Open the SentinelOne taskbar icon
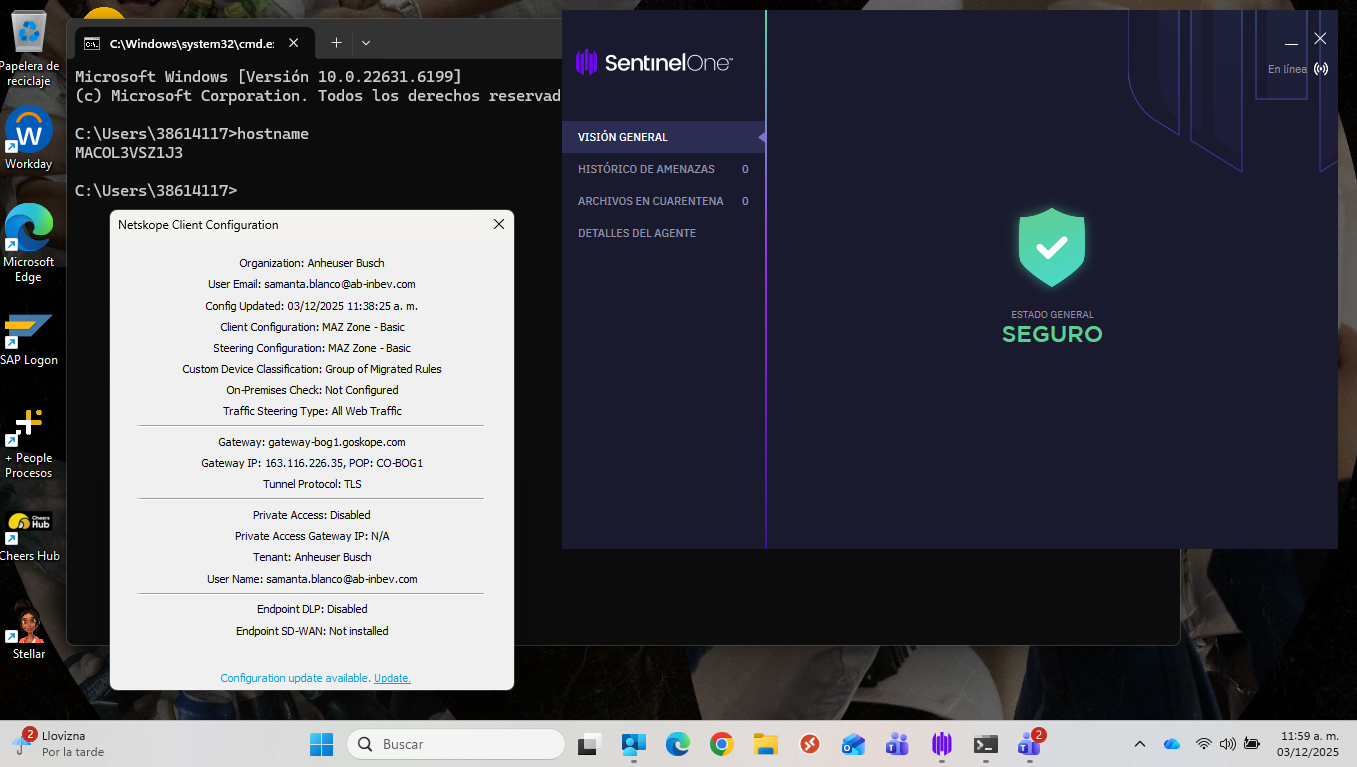The width and height of the screenshot is (1357, 767). point(941,744)
